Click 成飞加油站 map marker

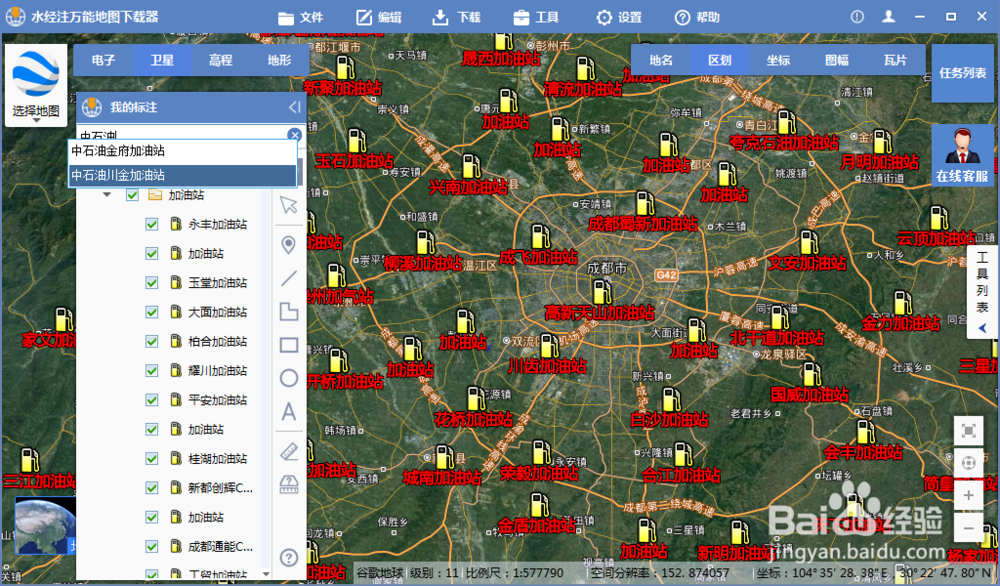(x=541, y=237)
